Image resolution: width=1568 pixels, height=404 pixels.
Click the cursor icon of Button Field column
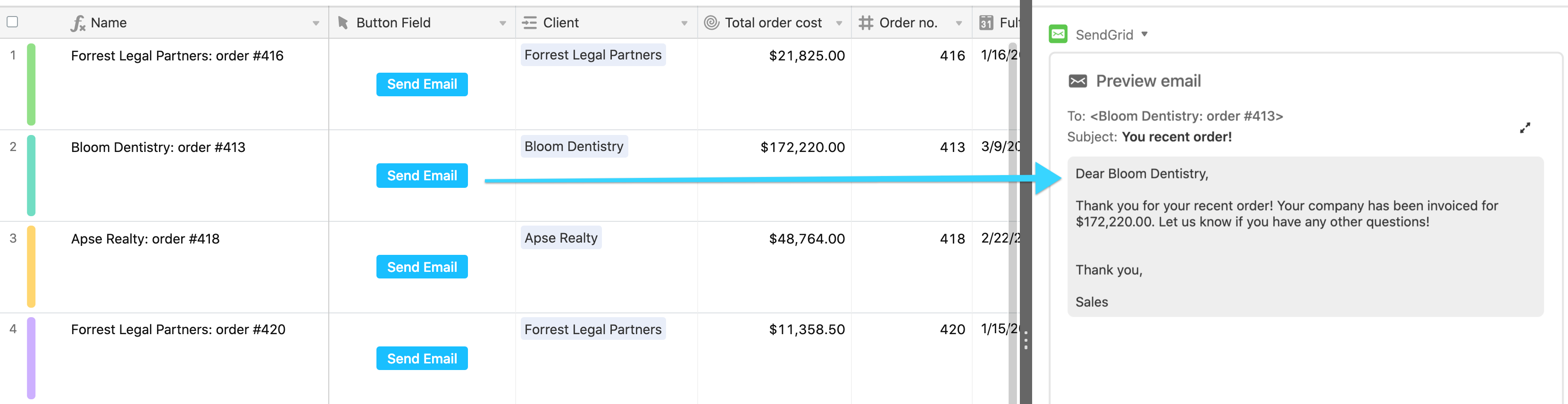click(x=343, y=23)
